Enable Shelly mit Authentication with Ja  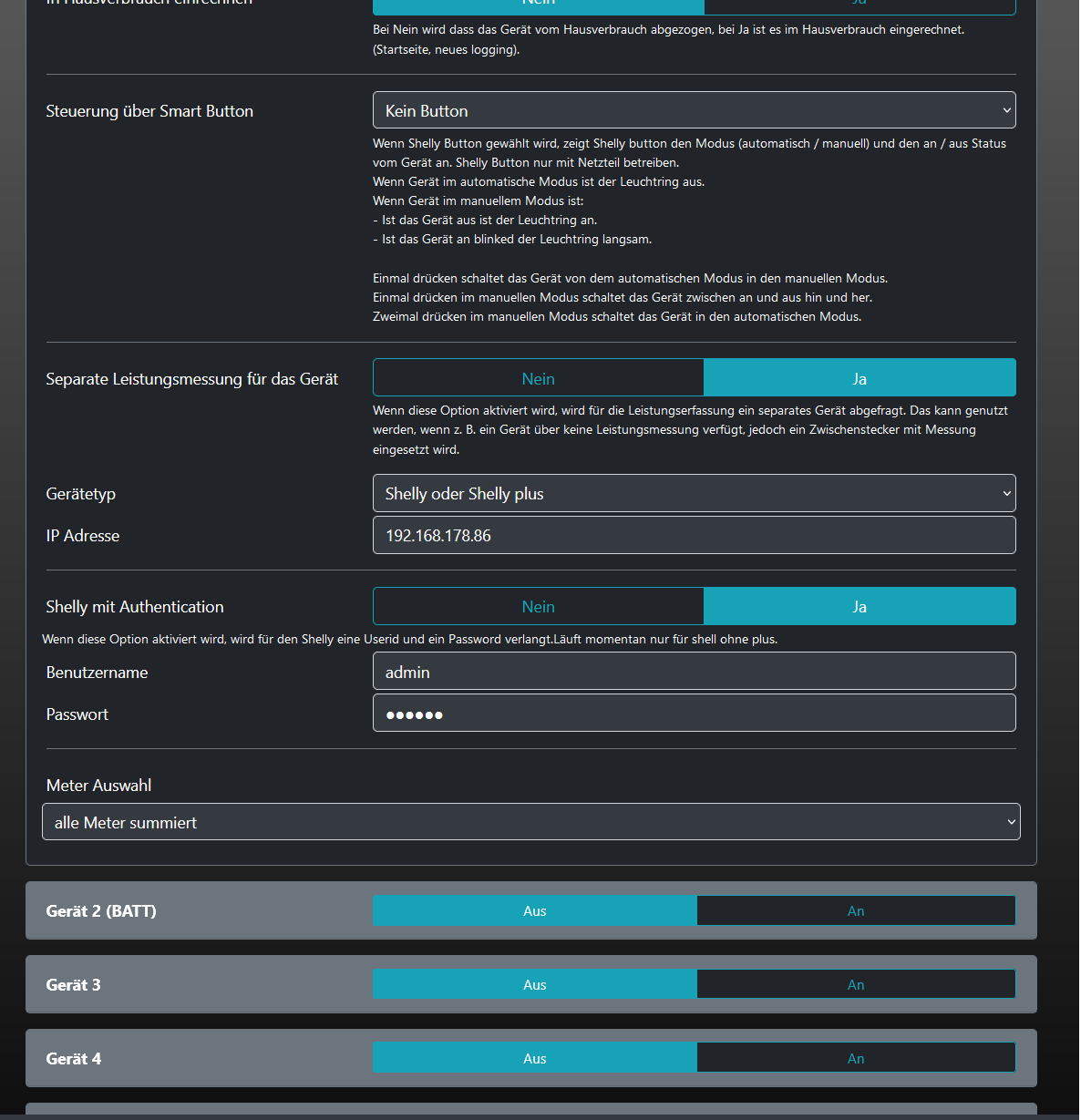[x=859, y=606]
